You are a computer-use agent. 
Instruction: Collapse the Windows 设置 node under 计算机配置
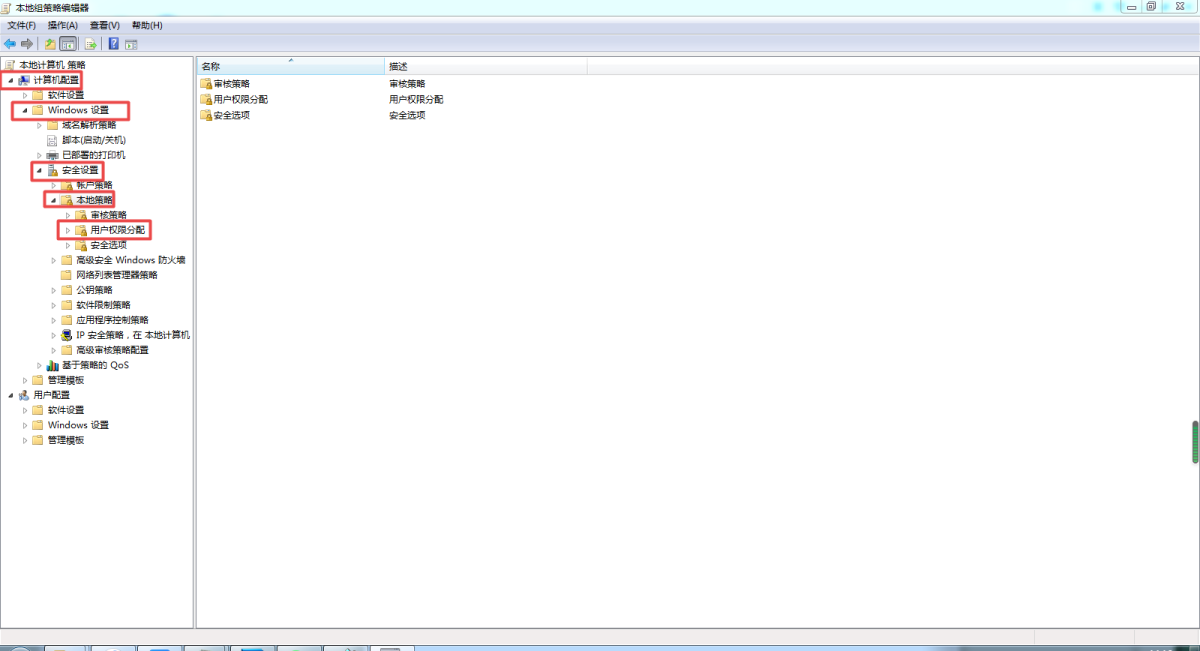point(25,110)
